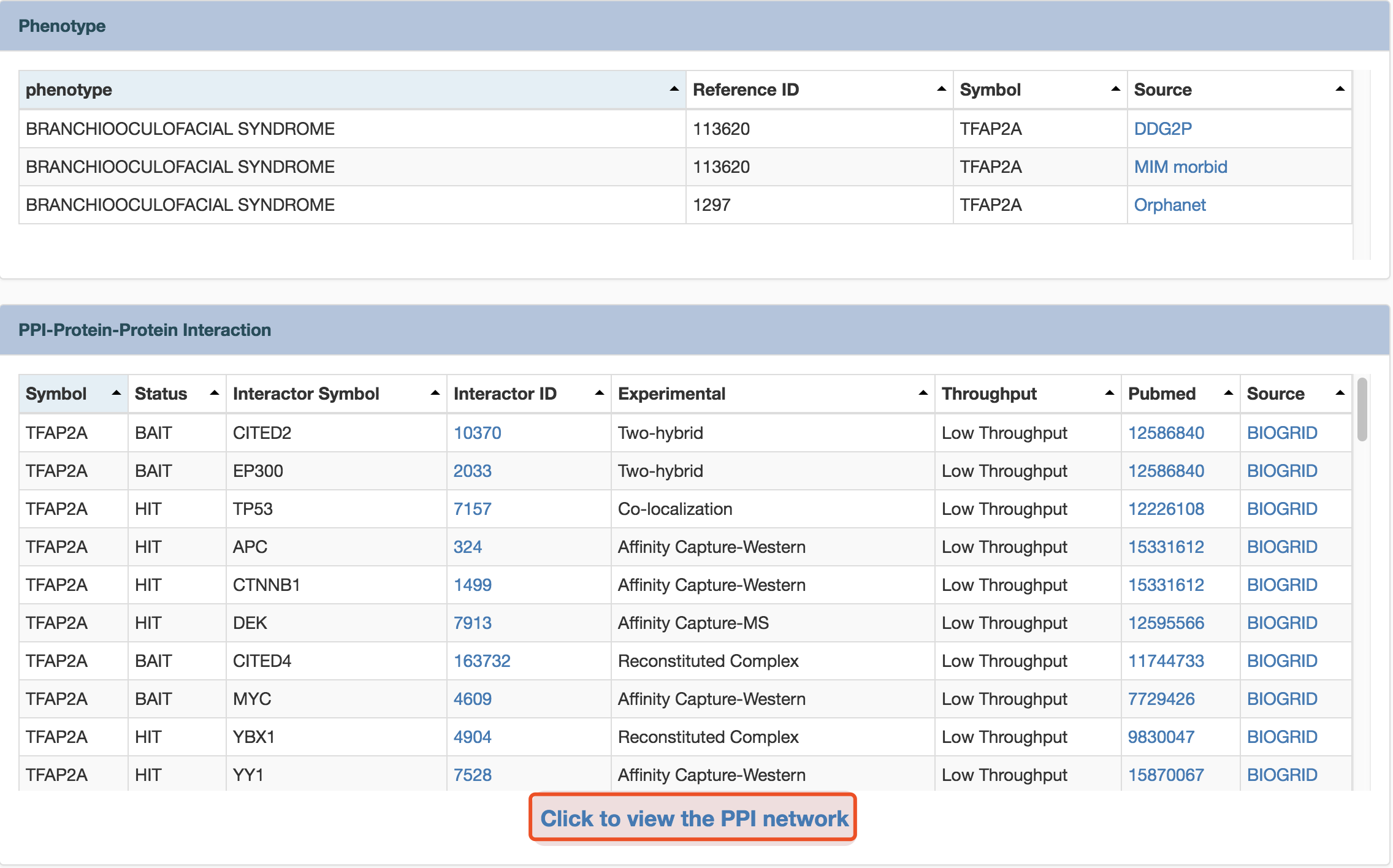Viewport: 1393px width, 868px height.
Task: Click the Experimental column sort arrow
Action: click(x=923, y=394)
